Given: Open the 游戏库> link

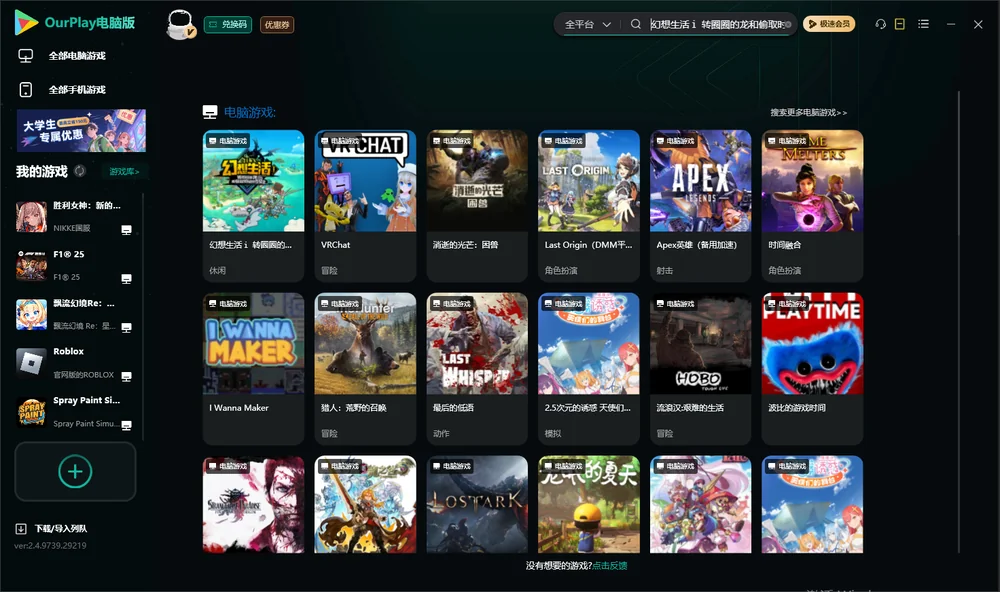Looking at the screenshot, I should click(x=124, y=172).
